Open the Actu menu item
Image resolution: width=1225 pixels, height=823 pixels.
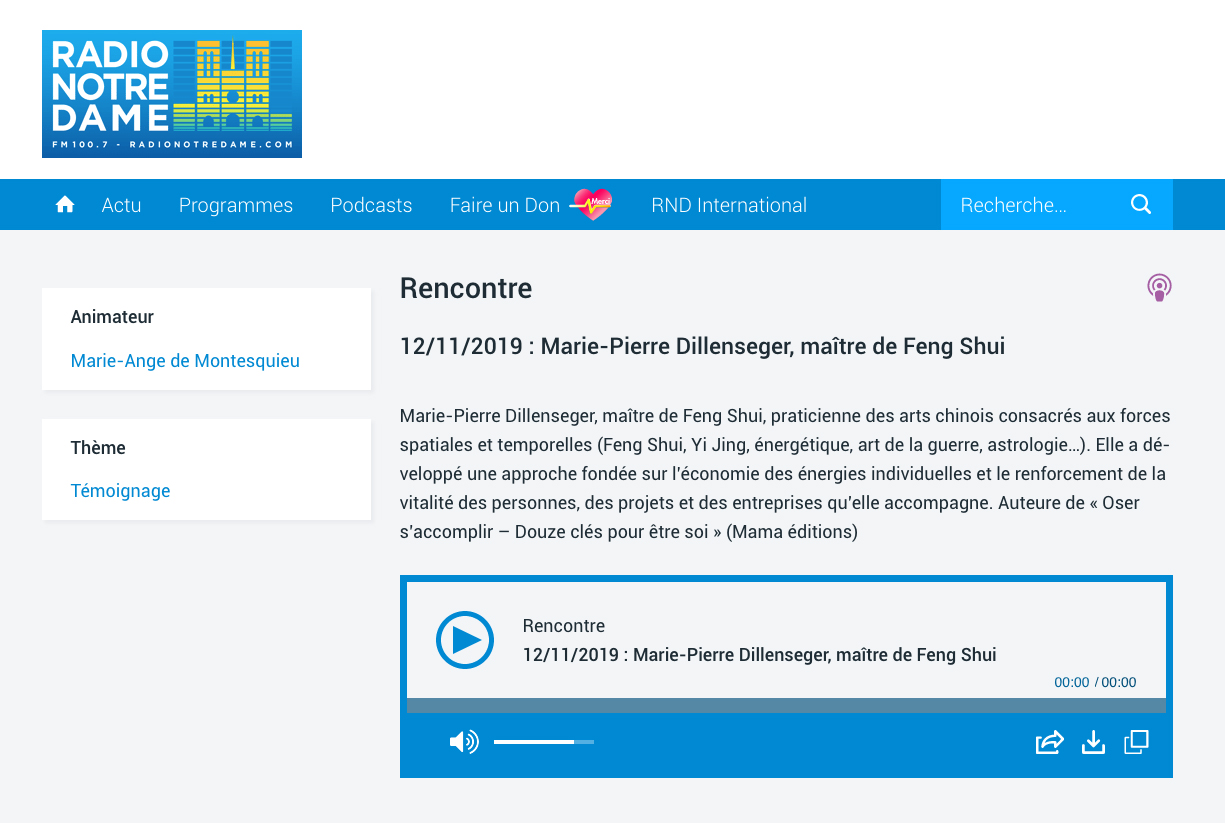[x=121, y=205]
